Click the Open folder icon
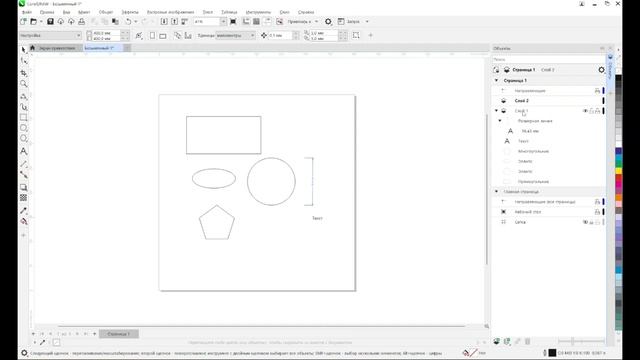This screenshot has height=360, width=640. pyautogui.click(x=34, y=21)
